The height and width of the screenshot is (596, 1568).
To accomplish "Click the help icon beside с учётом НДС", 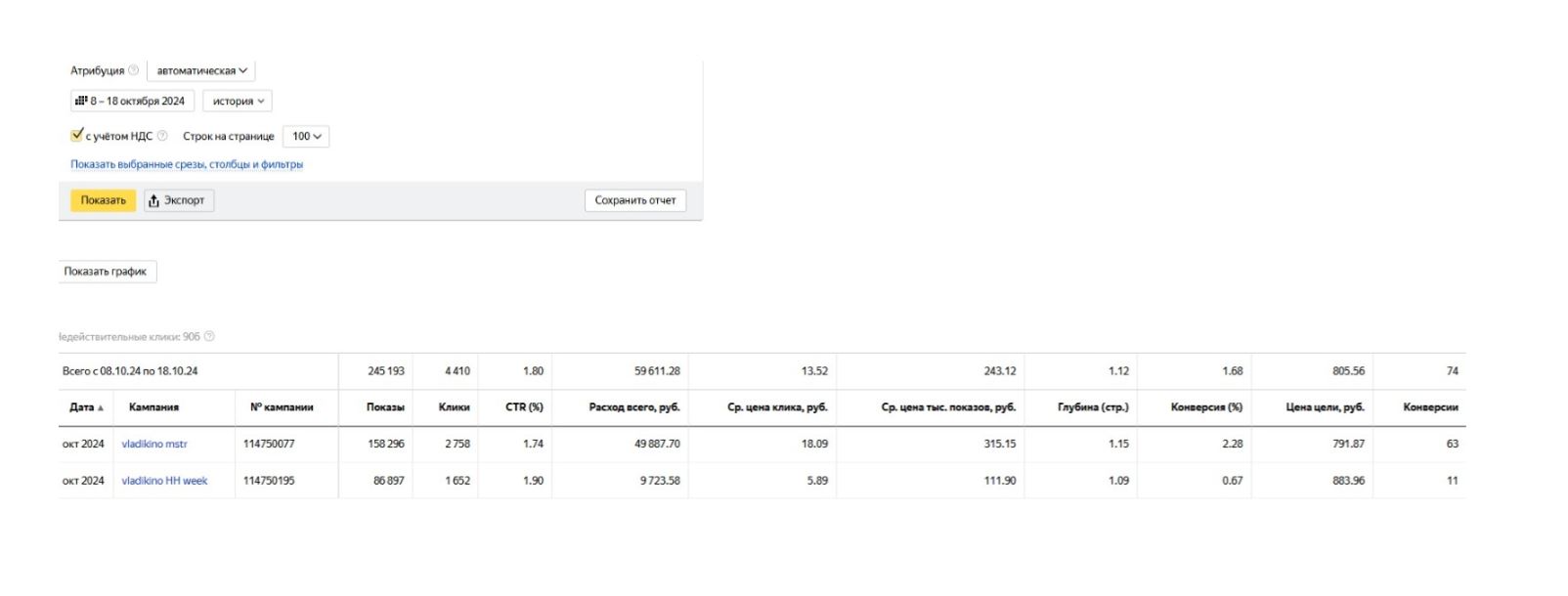I will pyautogui.click(x=162, y=136).
